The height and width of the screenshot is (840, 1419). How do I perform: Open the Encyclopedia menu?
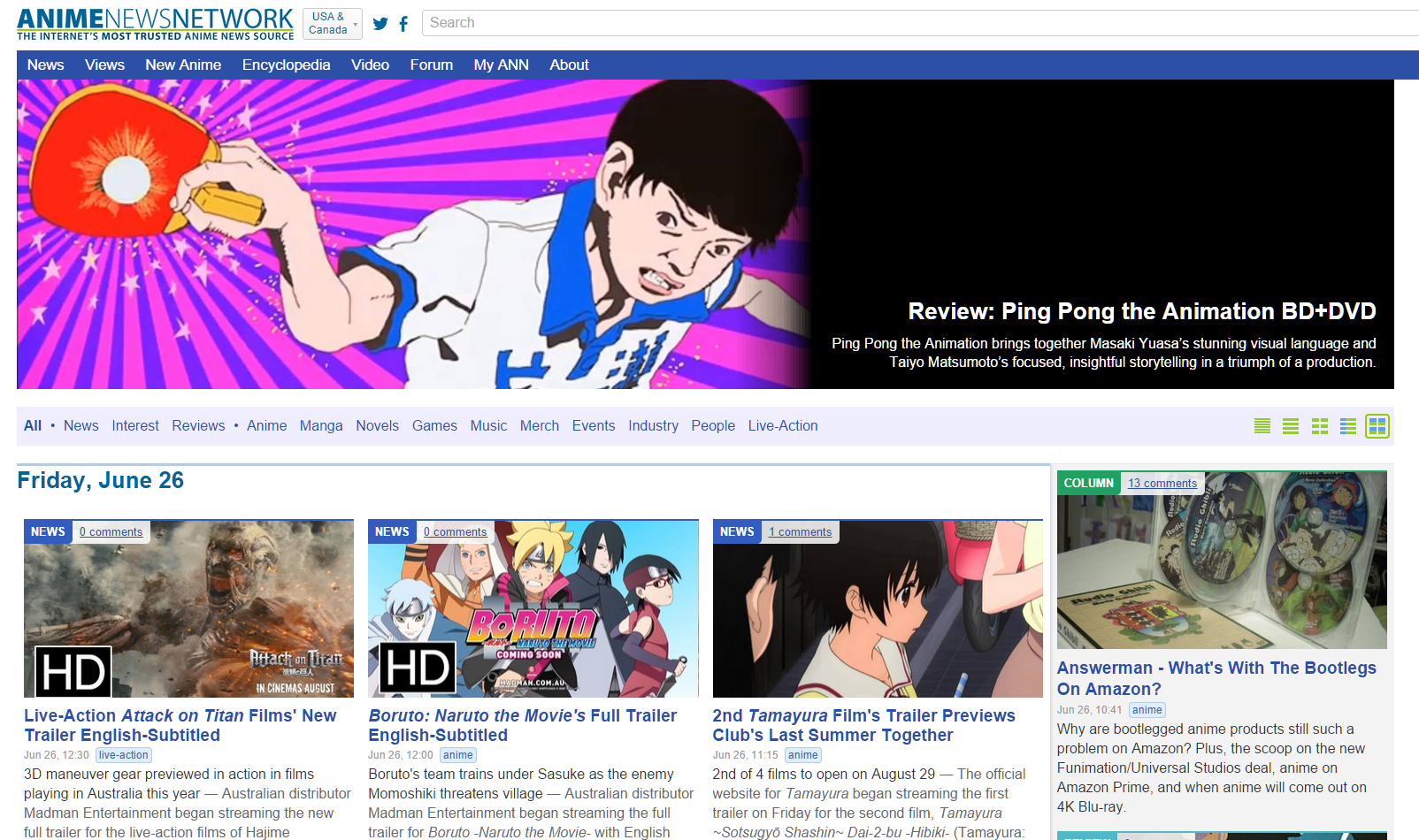point(286,65)
